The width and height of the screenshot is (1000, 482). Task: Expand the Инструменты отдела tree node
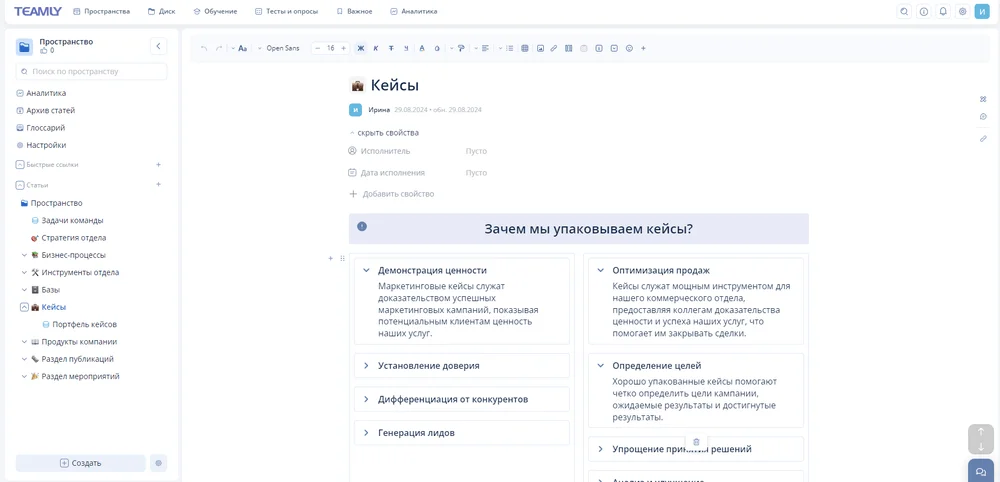pyautogui.click(x=24, y=272)
